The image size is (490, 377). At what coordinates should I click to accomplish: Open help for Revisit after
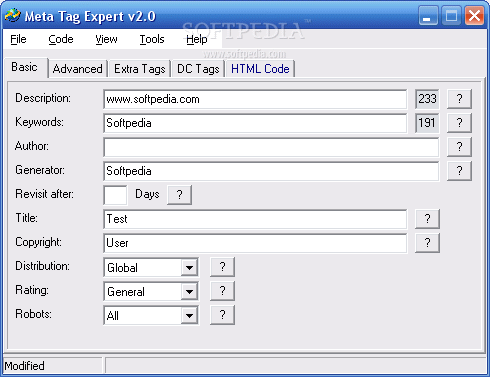pyautogui.click(x=179, y=195)
